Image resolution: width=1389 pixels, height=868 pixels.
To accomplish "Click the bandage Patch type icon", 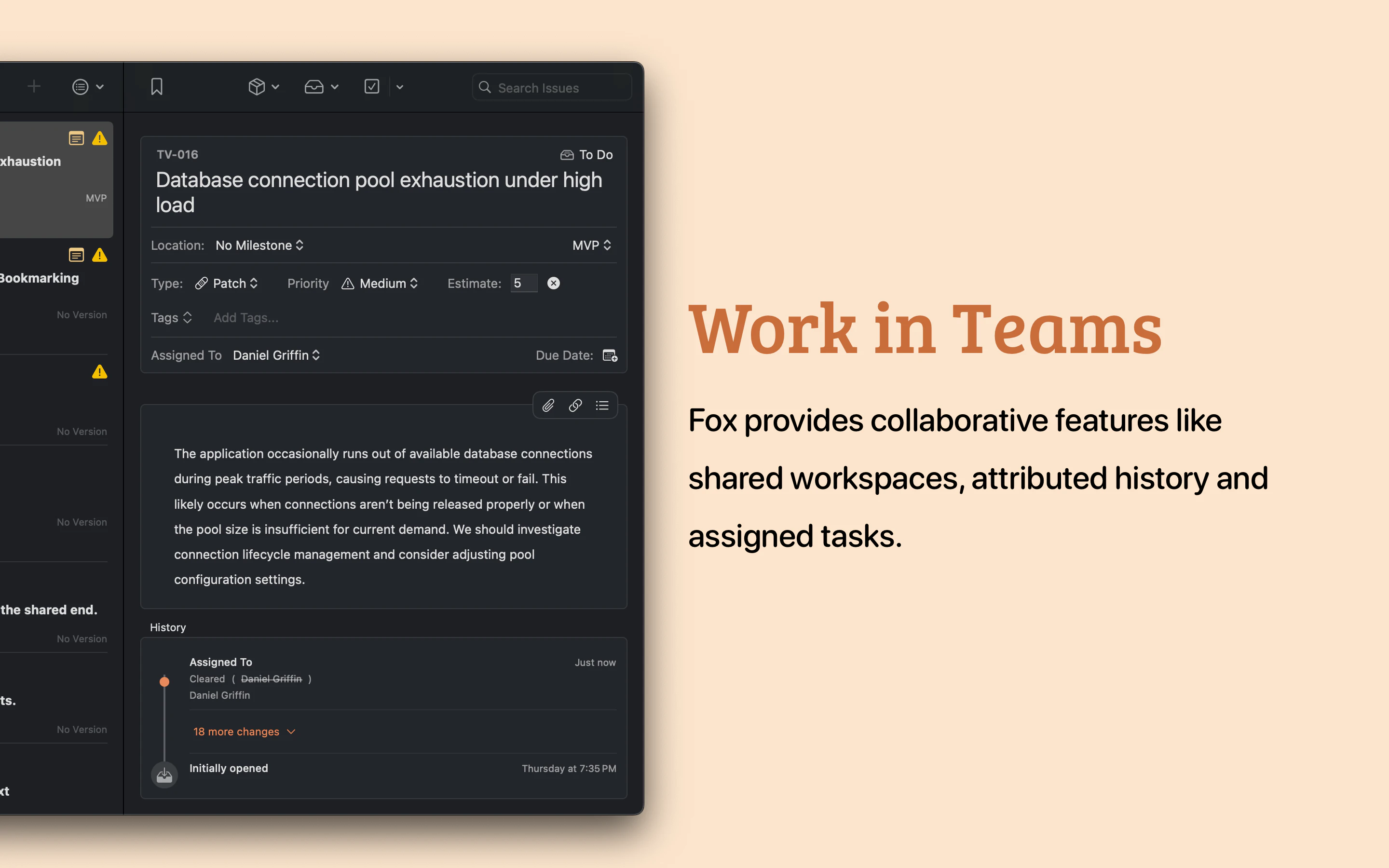I will [202, 283].
